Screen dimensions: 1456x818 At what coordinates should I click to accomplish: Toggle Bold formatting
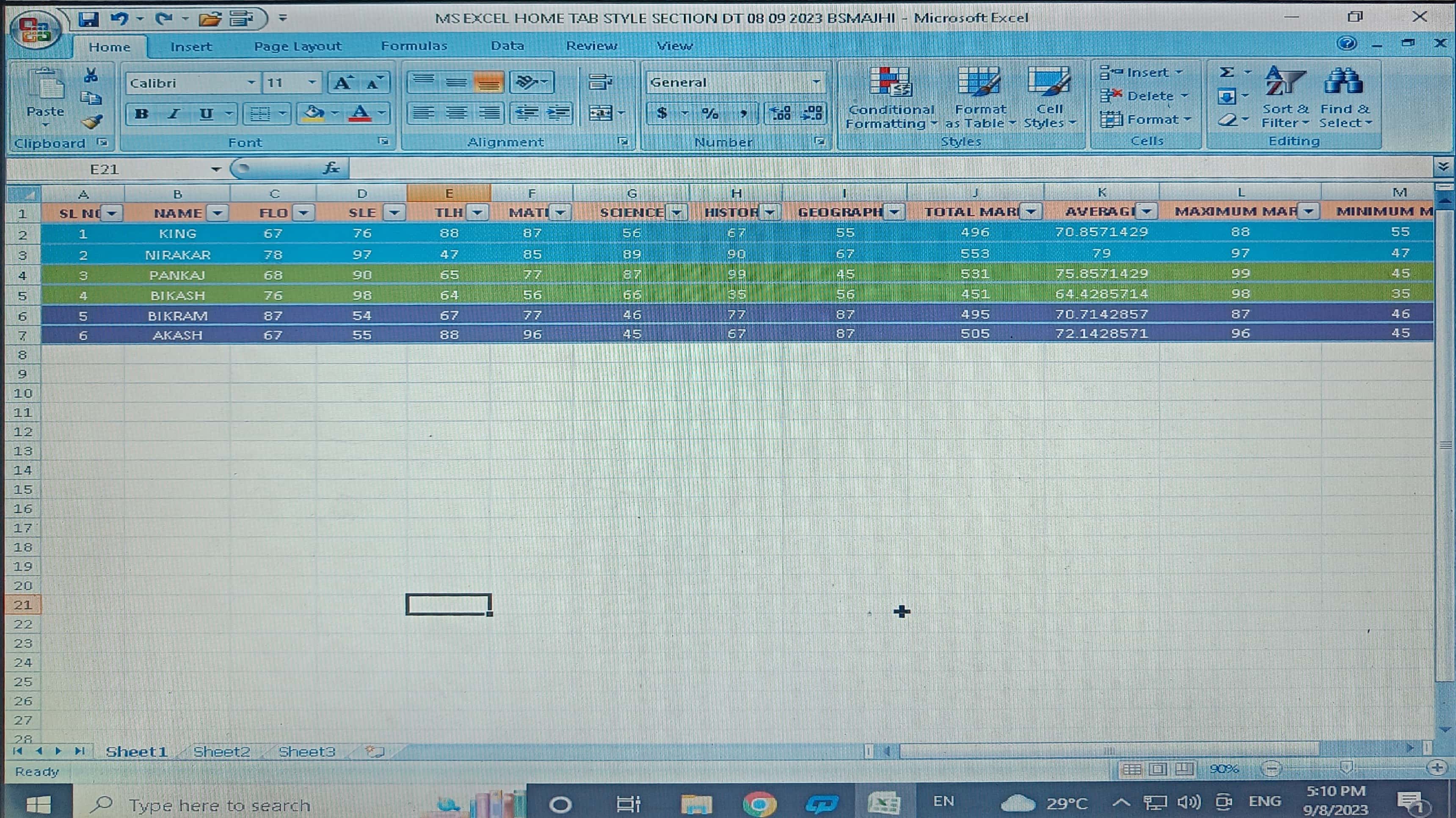pyautogui.click(x=141, y=114)
